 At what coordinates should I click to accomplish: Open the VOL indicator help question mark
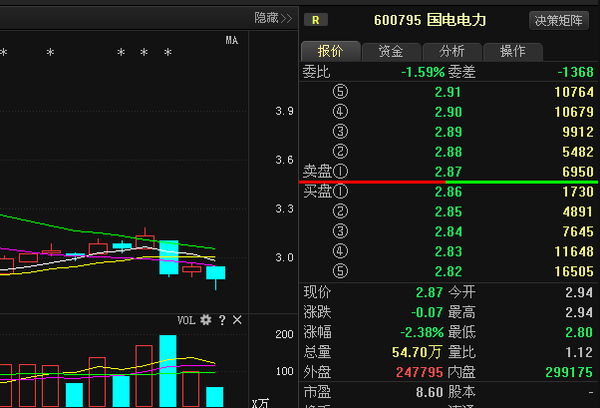(x=222, y=320)
